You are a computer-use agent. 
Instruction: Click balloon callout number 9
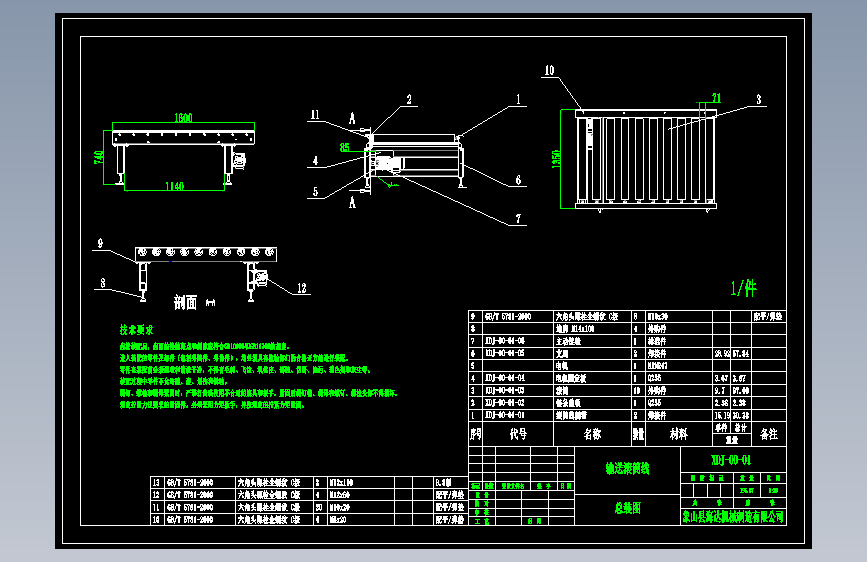coord(100,243)
